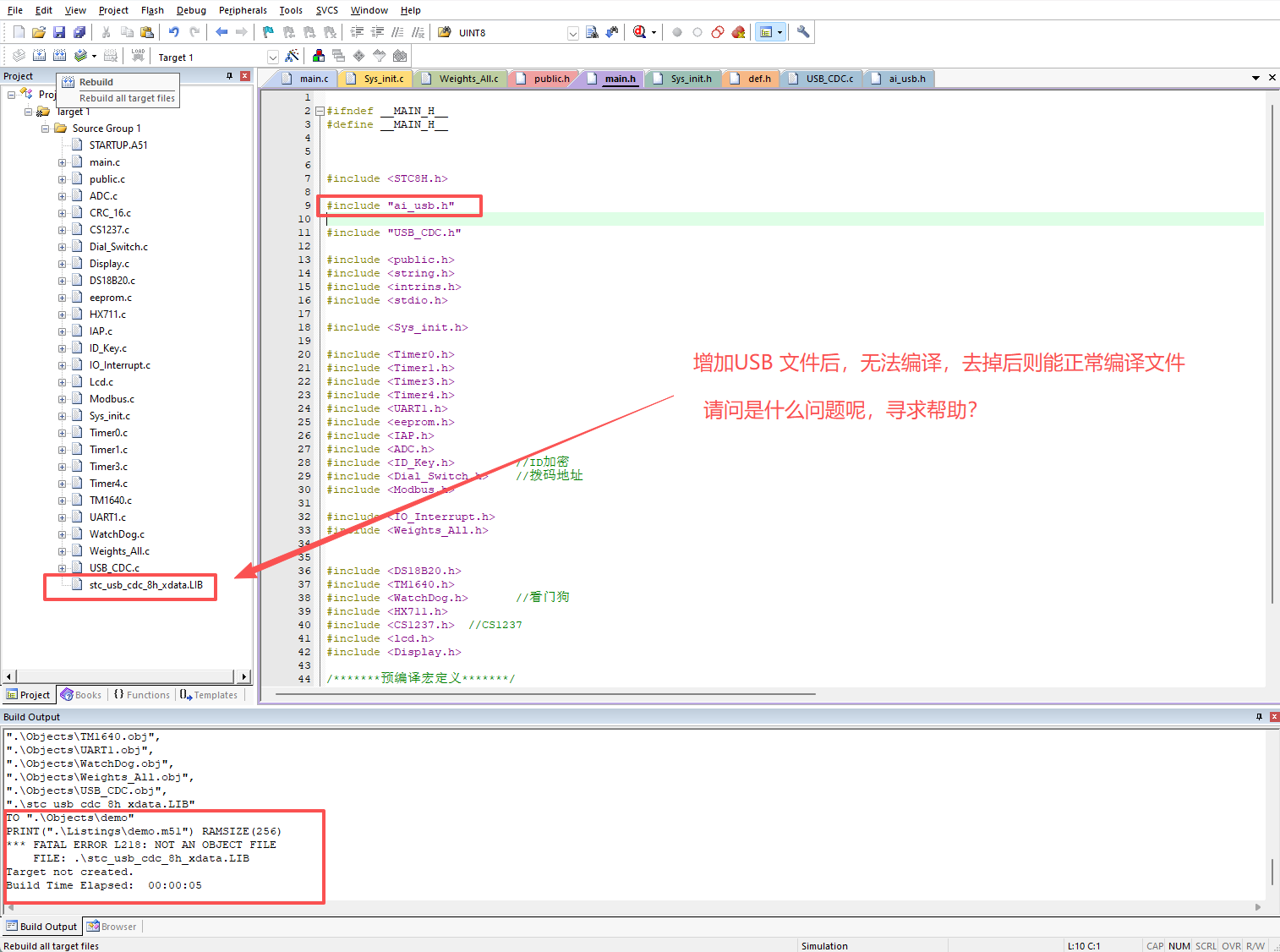Click the Find in Files icon

coord(592,32)
